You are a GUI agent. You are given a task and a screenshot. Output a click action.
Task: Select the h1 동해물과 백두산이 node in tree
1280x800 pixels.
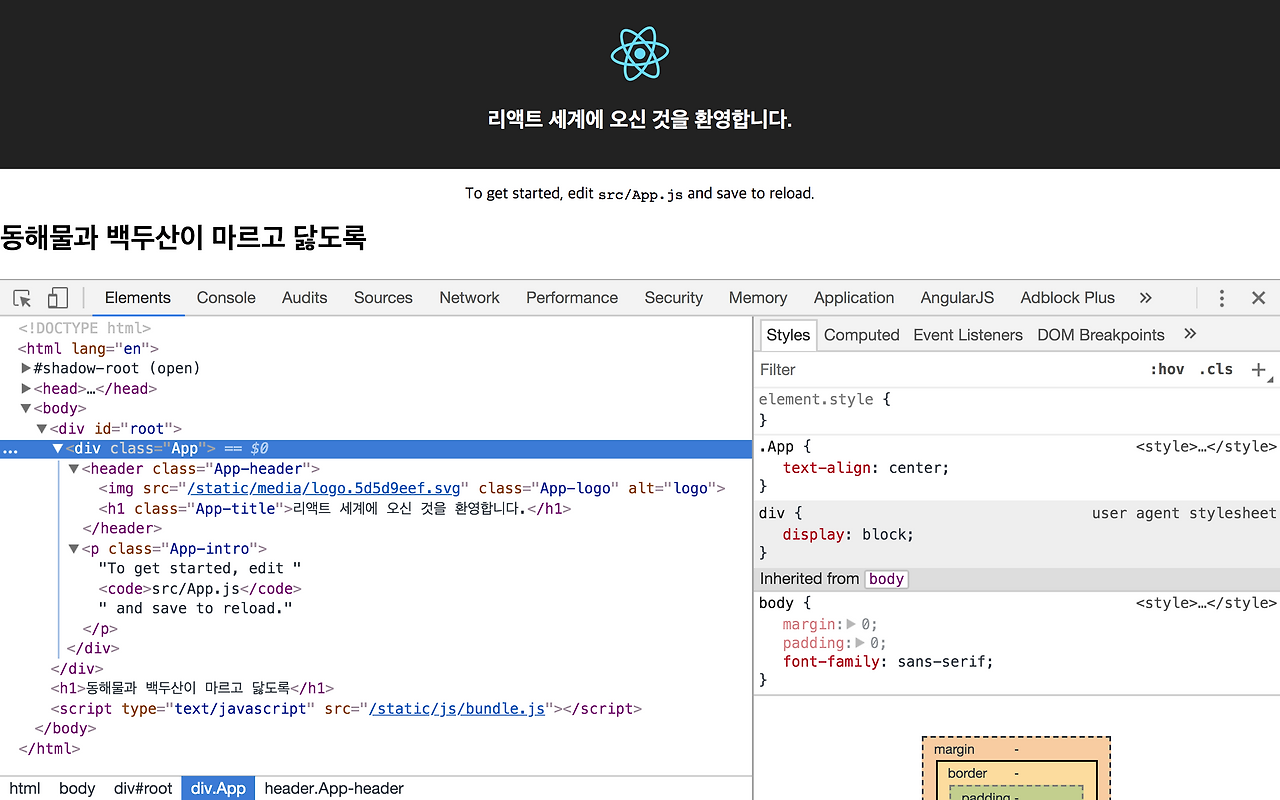192,689
